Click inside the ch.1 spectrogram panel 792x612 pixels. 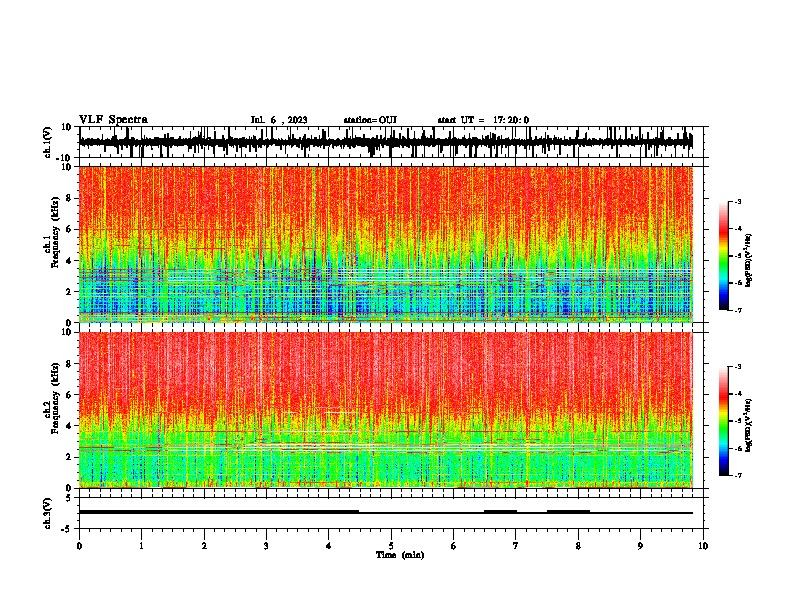coord(391,244)
